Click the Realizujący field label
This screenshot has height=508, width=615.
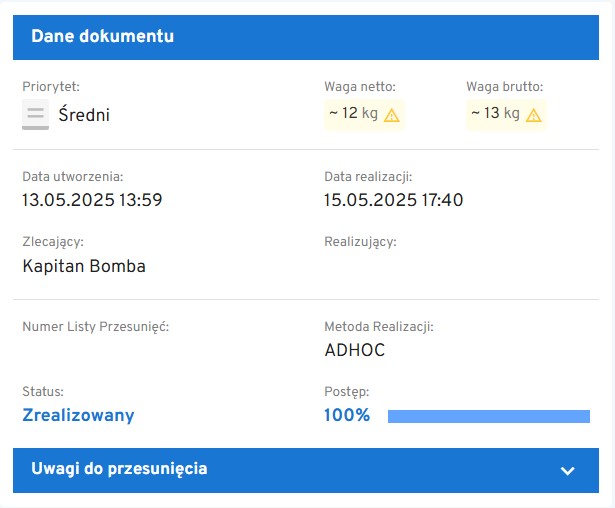[x=360, y=241]
